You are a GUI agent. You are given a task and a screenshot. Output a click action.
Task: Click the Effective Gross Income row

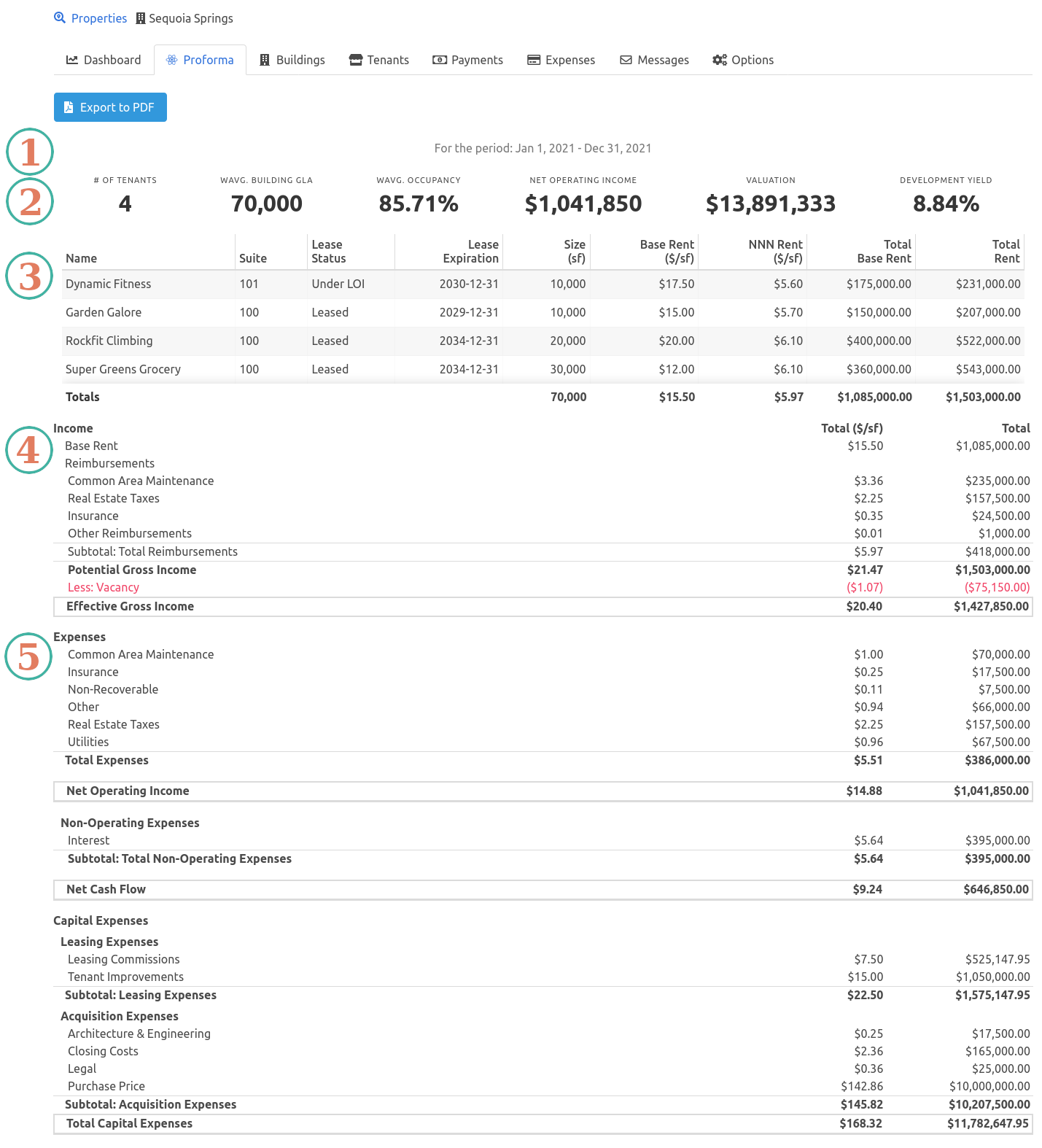point(543,606)
